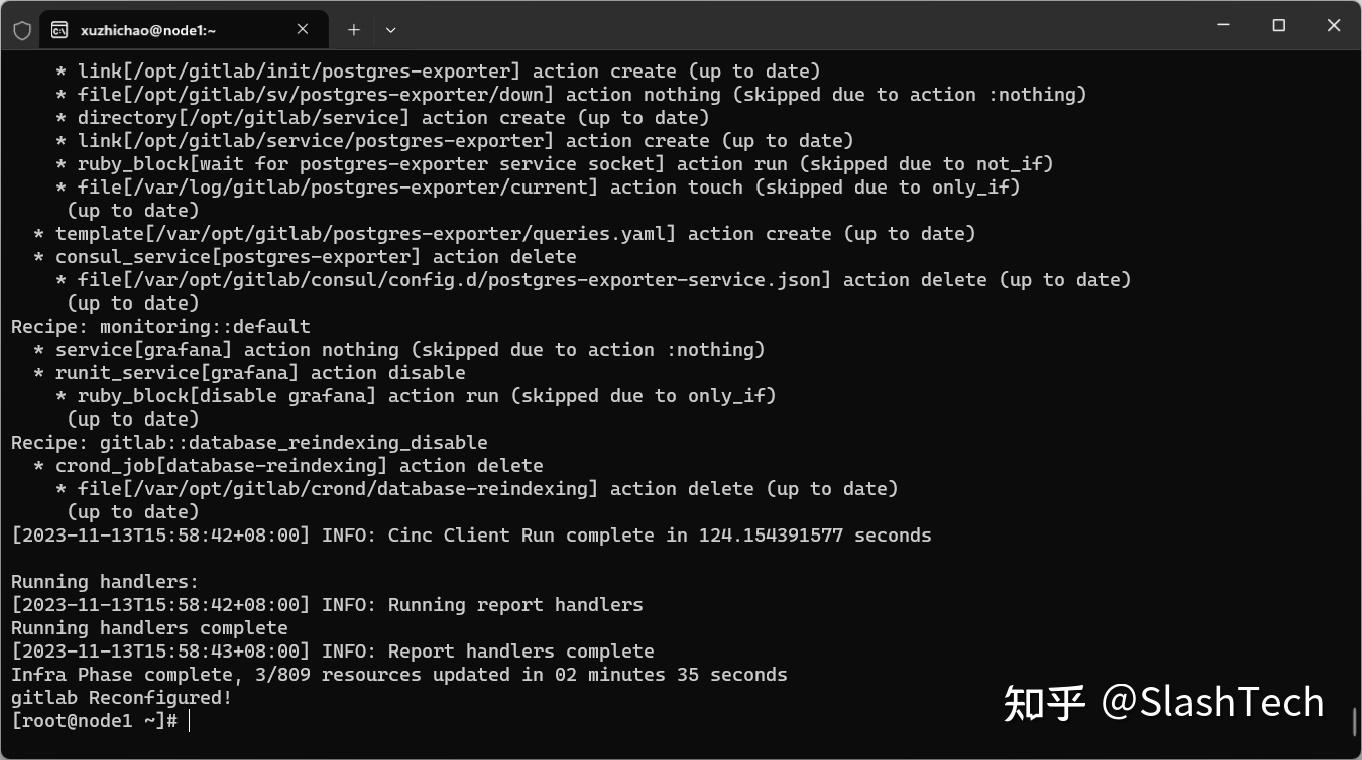Image resolution: width=1362 pixels, height=760 pixels.
Task: Open a new terminal tab with the plus button
Action: pos(353,29)
